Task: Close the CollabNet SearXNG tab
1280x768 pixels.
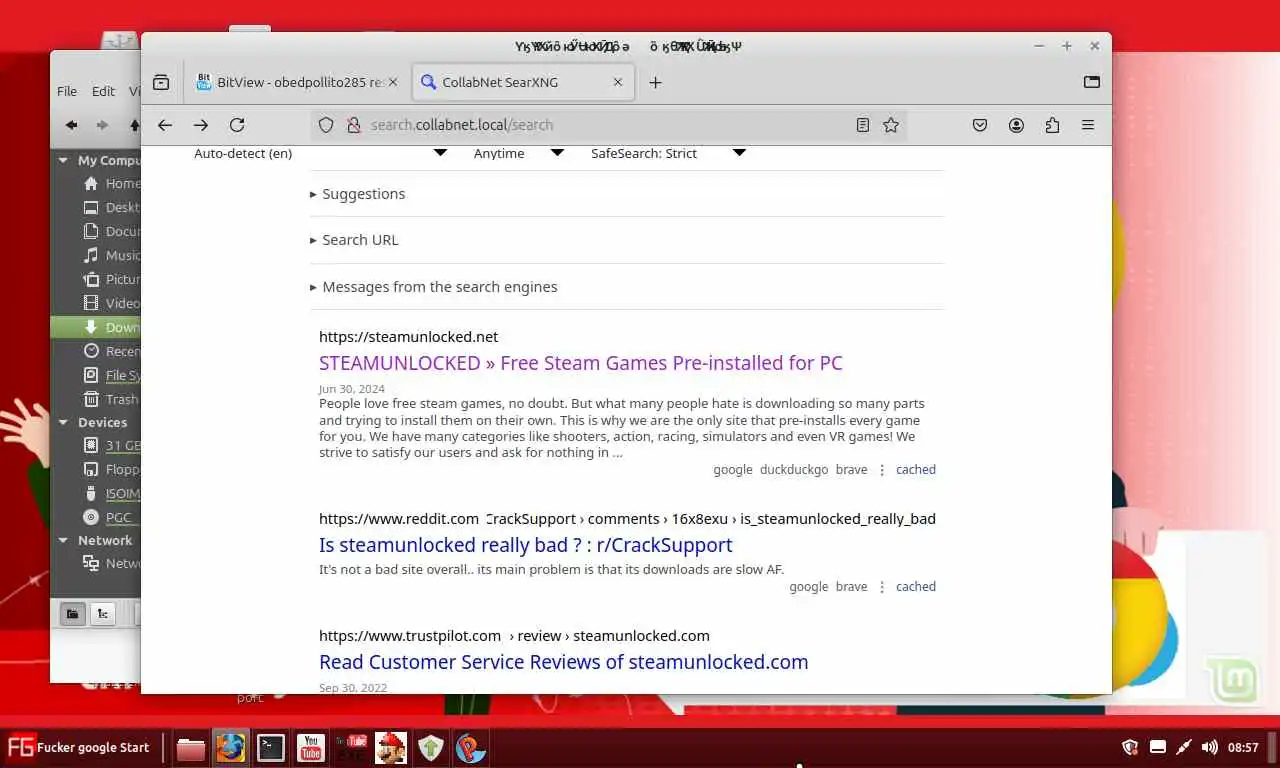Action: coord(618,83)
